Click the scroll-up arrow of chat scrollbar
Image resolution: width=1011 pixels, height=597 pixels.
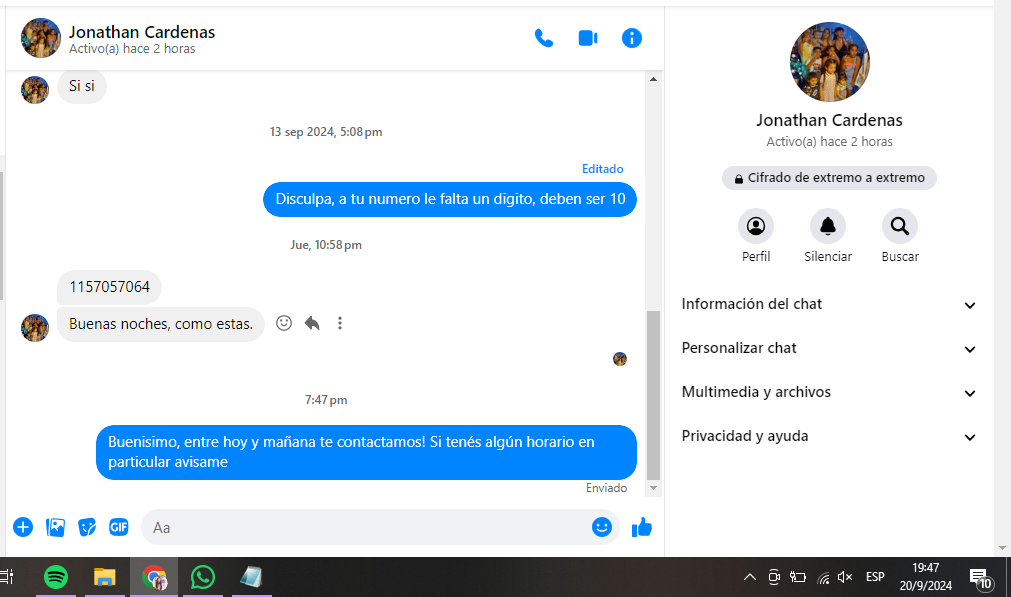[653, 79]
